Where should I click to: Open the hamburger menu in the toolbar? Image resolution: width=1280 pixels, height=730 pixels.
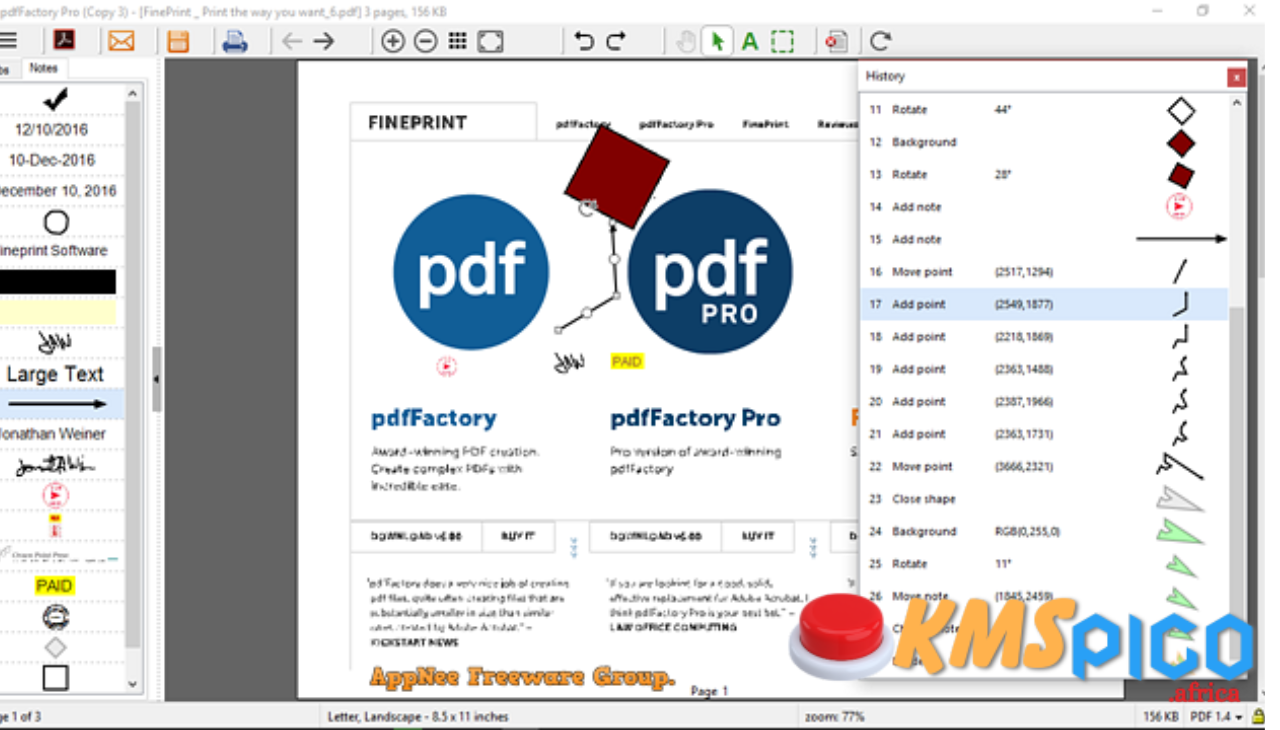pyautogui.click(x=8, y=41)
